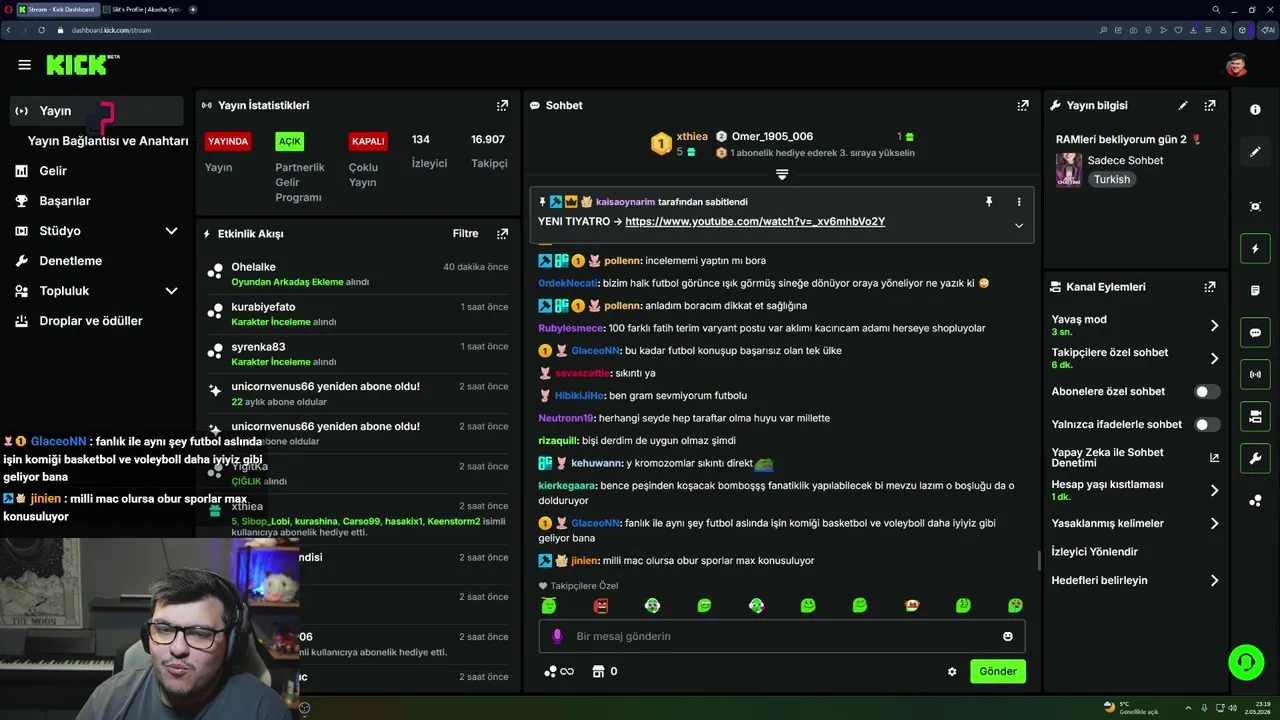The width and height of the screenshot is (1280, 720).
Task: Collapse the leaderboard arrow under the chat header
Action: pos(782,174)
